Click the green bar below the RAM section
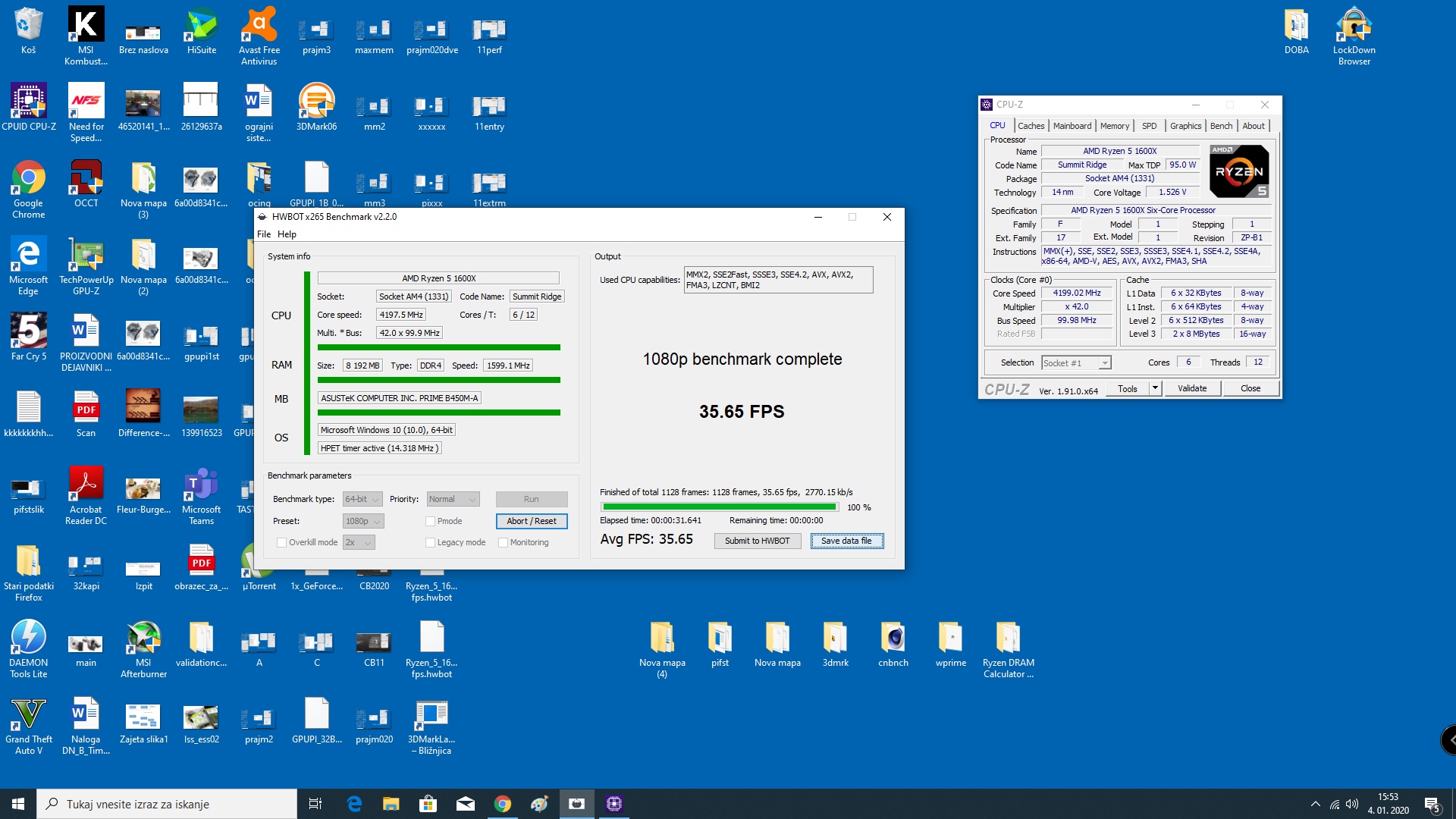 click(439, 380)
